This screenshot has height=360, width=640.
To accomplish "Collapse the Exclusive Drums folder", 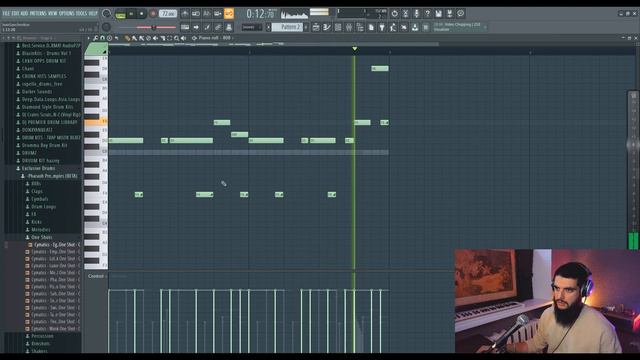I will [38, 168].
